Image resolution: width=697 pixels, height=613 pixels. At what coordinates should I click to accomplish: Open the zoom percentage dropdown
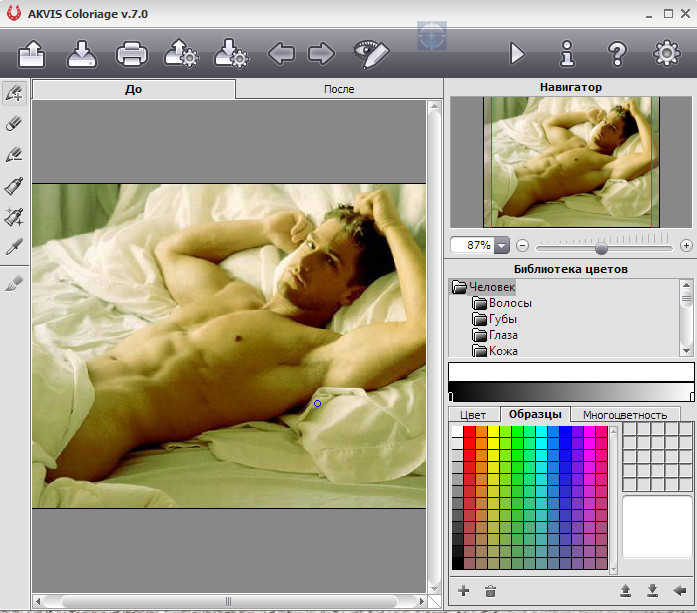pyautogui.click(x=501, y=245)
